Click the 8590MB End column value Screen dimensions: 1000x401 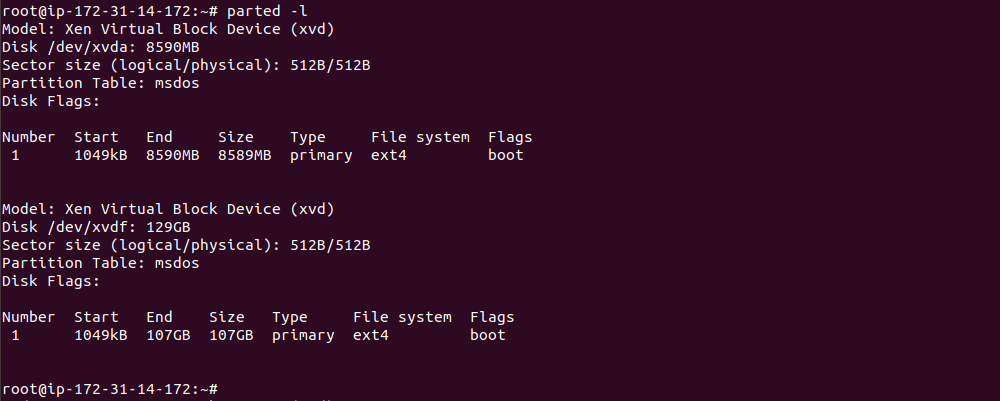pyautogui.click(x=173, y=155)
